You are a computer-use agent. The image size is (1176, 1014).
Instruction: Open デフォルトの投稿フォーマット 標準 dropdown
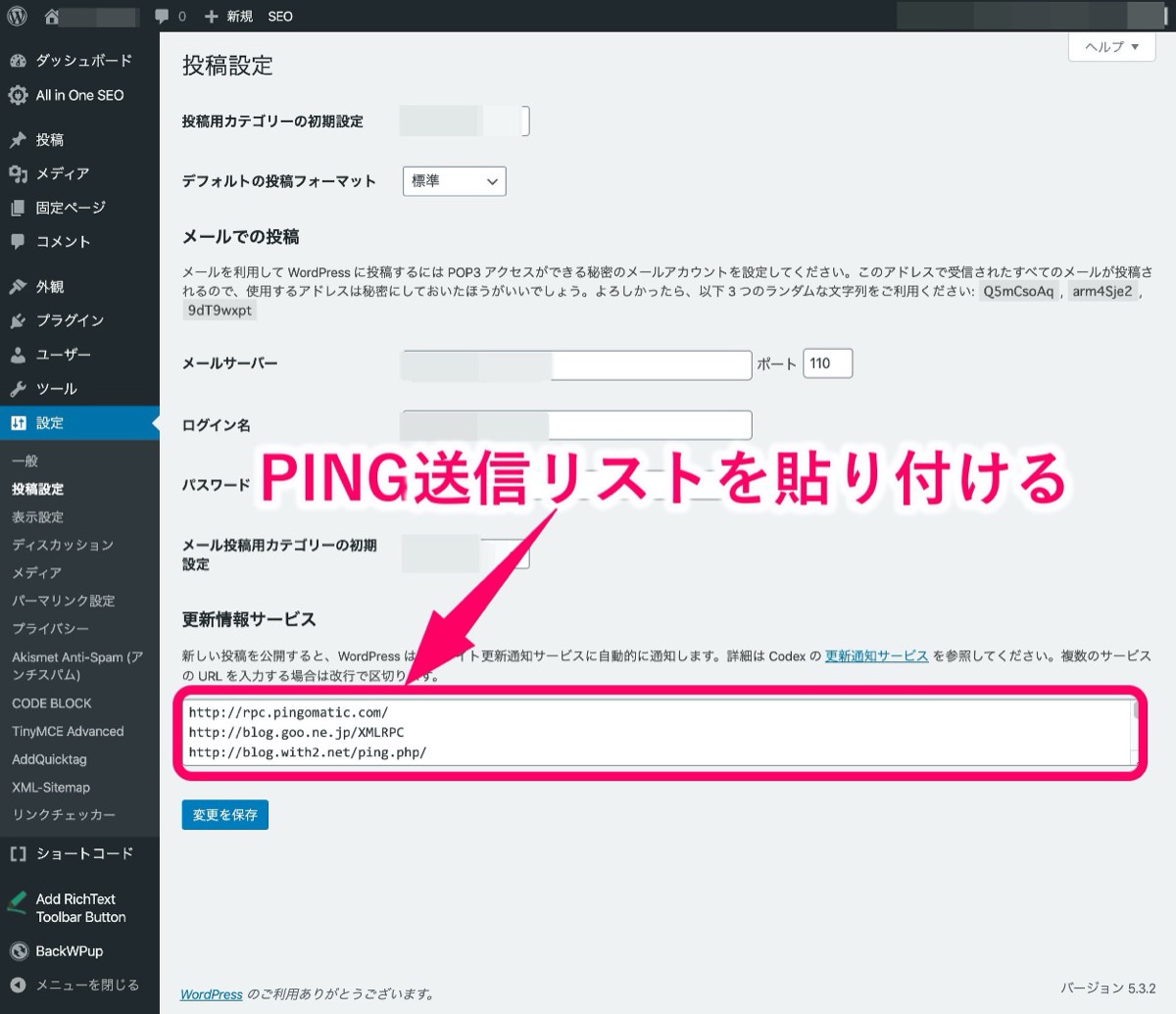point(455,181)
